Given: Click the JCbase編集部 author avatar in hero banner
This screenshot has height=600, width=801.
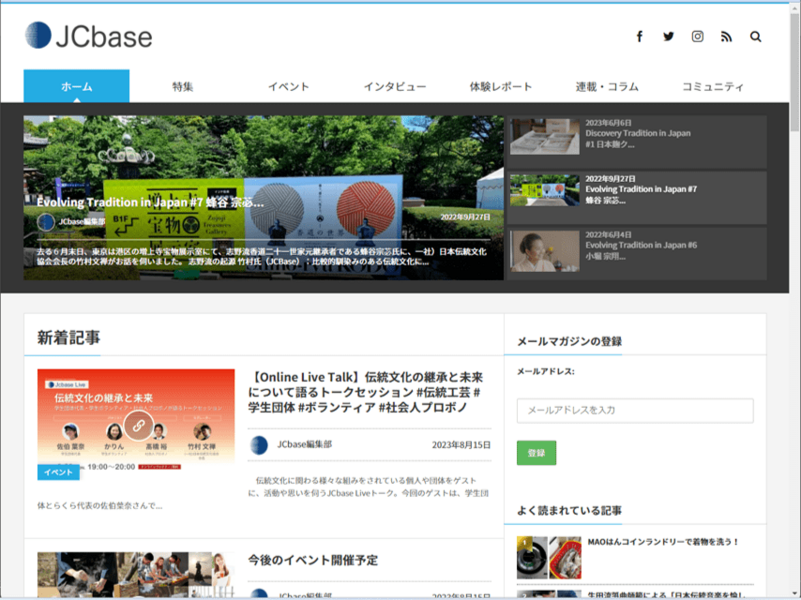Looking at the screenshot, I should click(46, 222).
